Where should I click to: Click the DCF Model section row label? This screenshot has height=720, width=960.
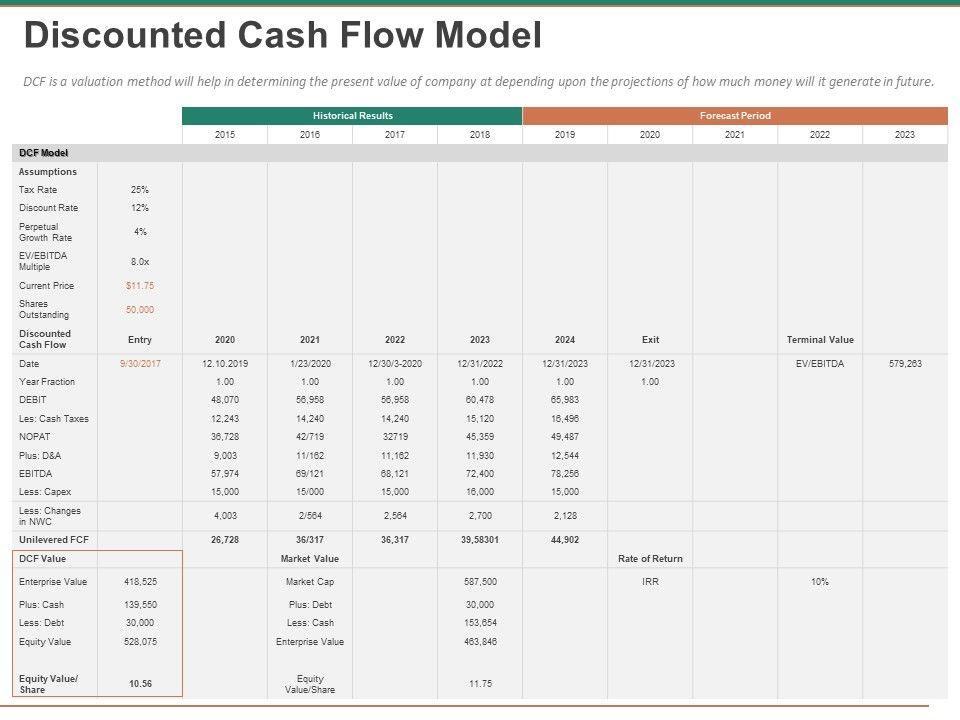click(44, 153)
